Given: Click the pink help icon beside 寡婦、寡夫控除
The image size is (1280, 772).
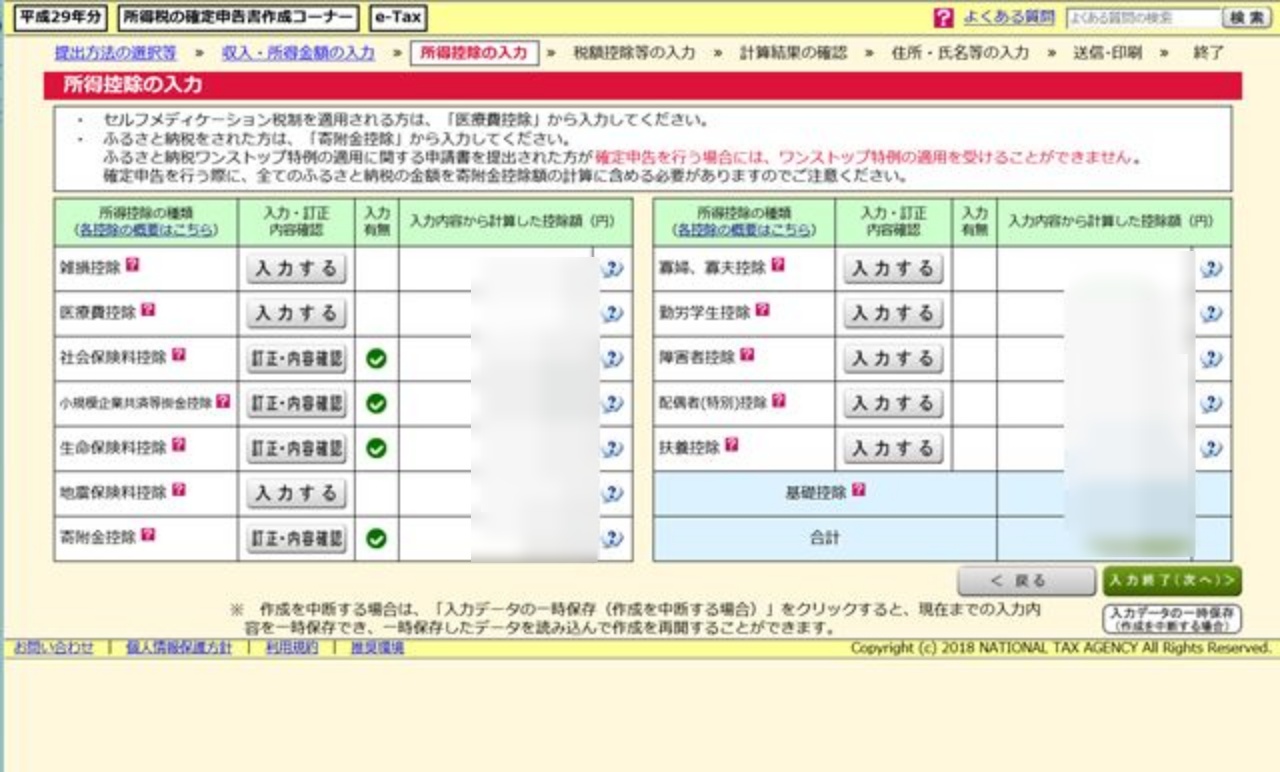Looking at the screenshot, I should click(x=778, y=266).
